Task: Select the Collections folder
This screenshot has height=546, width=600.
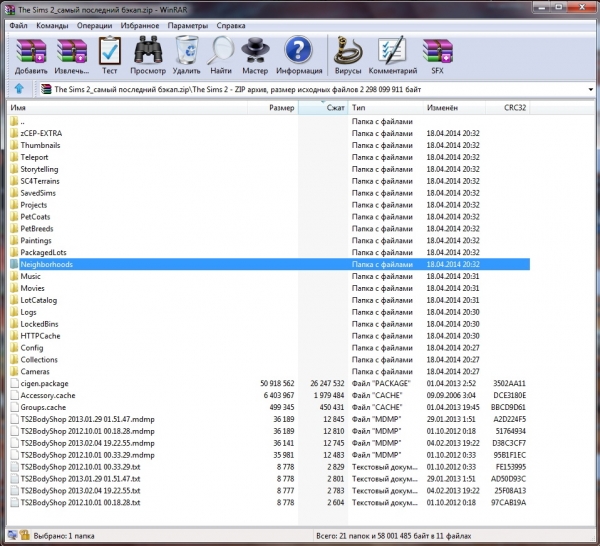Action: (x=39, y=359)
